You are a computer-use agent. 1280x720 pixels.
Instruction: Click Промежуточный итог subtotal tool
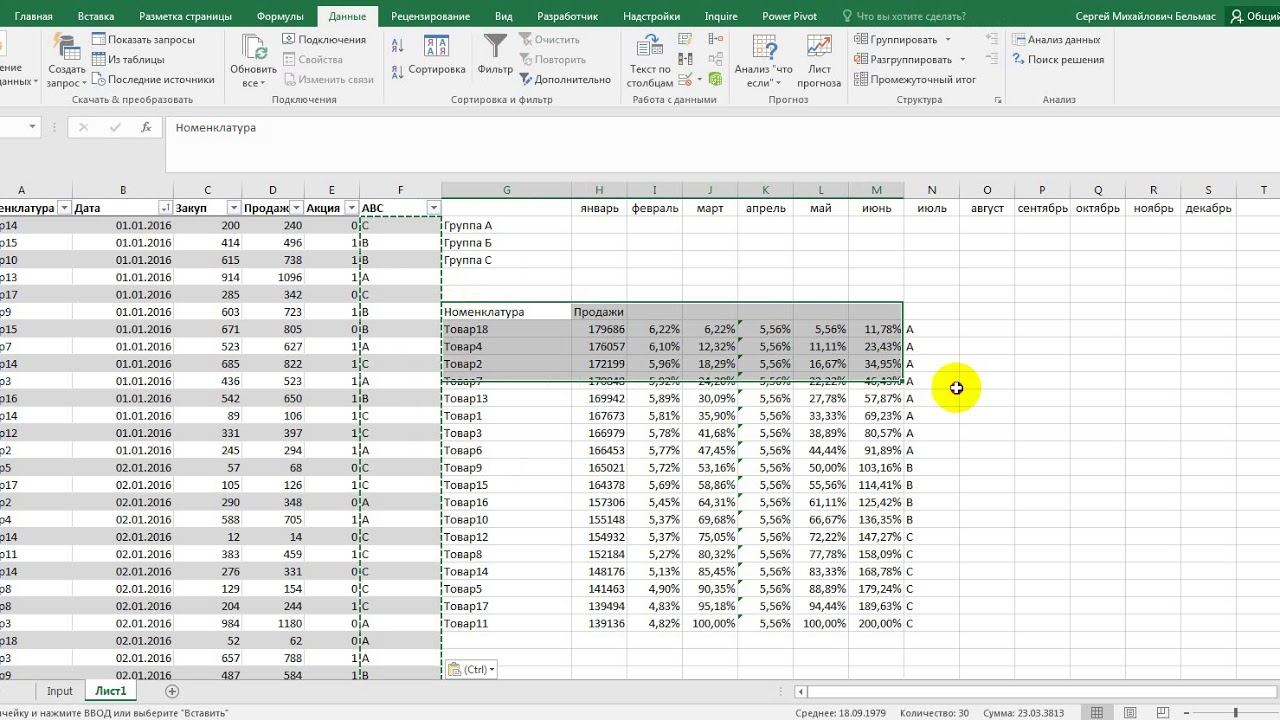(x=914, y=79)
